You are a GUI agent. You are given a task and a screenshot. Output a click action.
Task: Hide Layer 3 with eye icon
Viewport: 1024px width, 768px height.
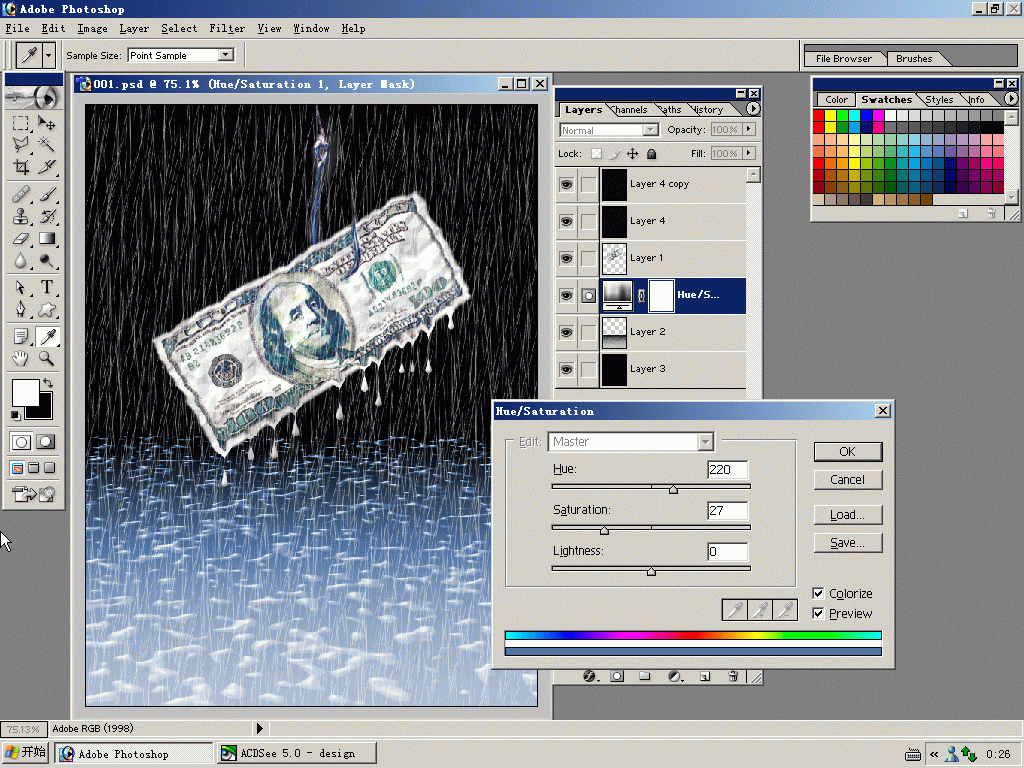566,370
